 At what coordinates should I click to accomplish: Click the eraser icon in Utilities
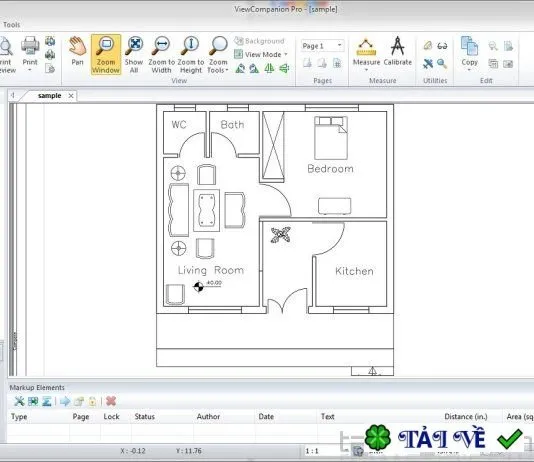[x=428, y=45]
